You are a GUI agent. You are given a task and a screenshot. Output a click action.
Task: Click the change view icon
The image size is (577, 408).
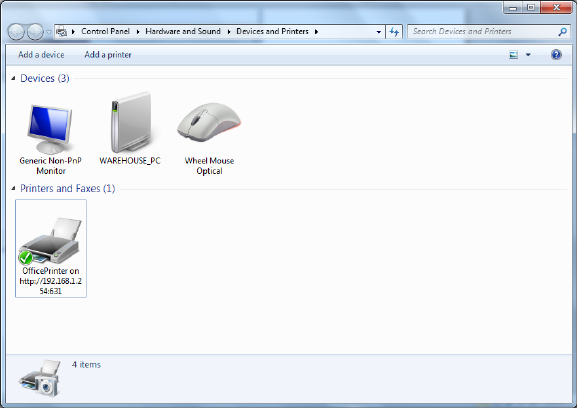pyautogui.click(x=513, y=55)
